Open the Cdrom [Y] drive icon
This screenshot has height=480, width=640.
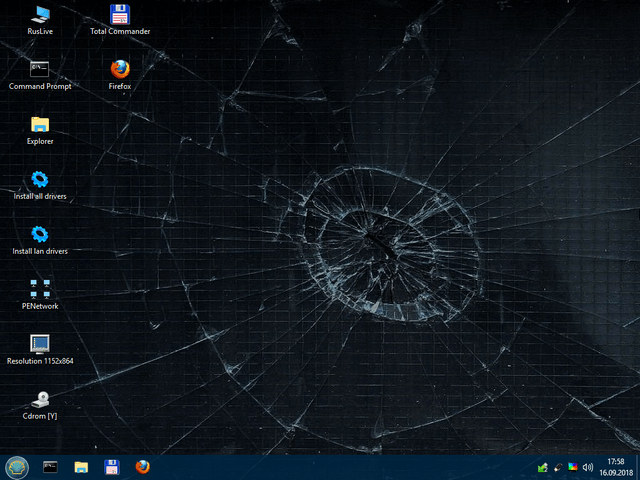click(x=40, y=400)
